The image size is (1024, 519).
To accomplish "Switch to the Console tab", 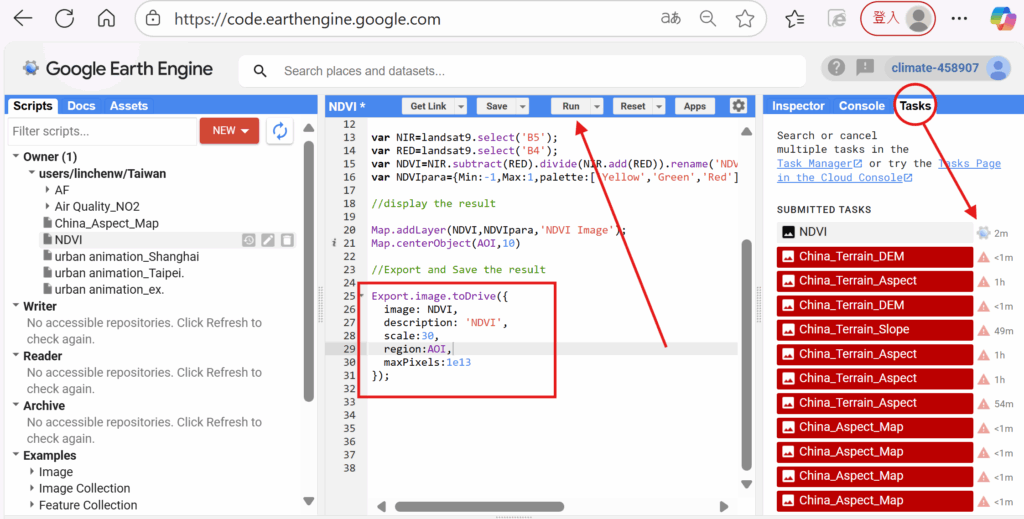I will click(x=861, y=106).
